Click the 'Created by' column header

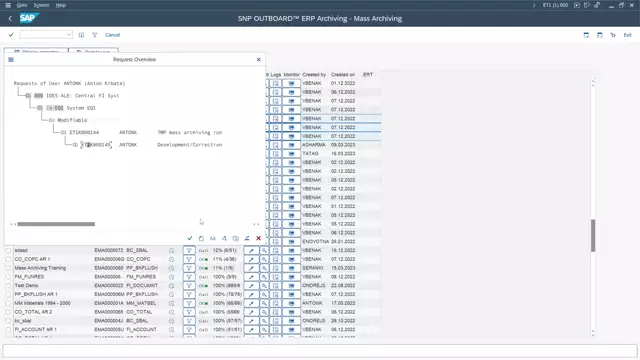click(x=314, y=75)
